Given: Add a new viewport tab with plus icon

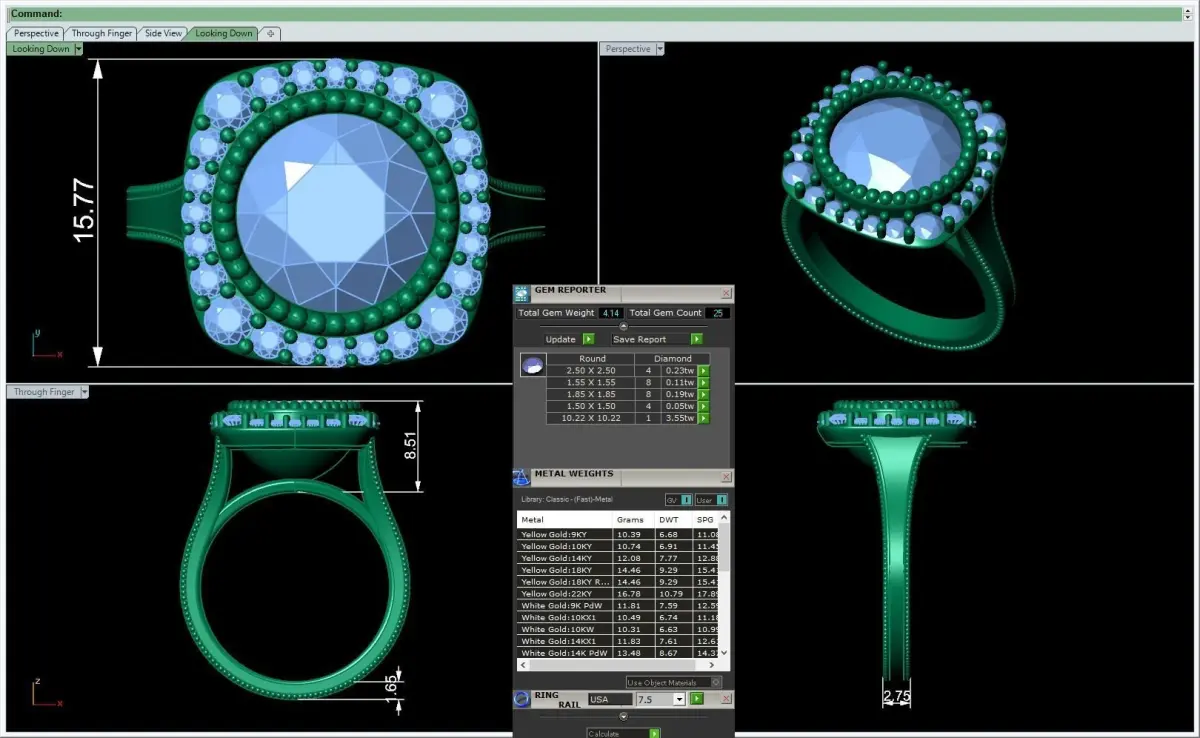Looking at the screenshot, I should 270,33.
